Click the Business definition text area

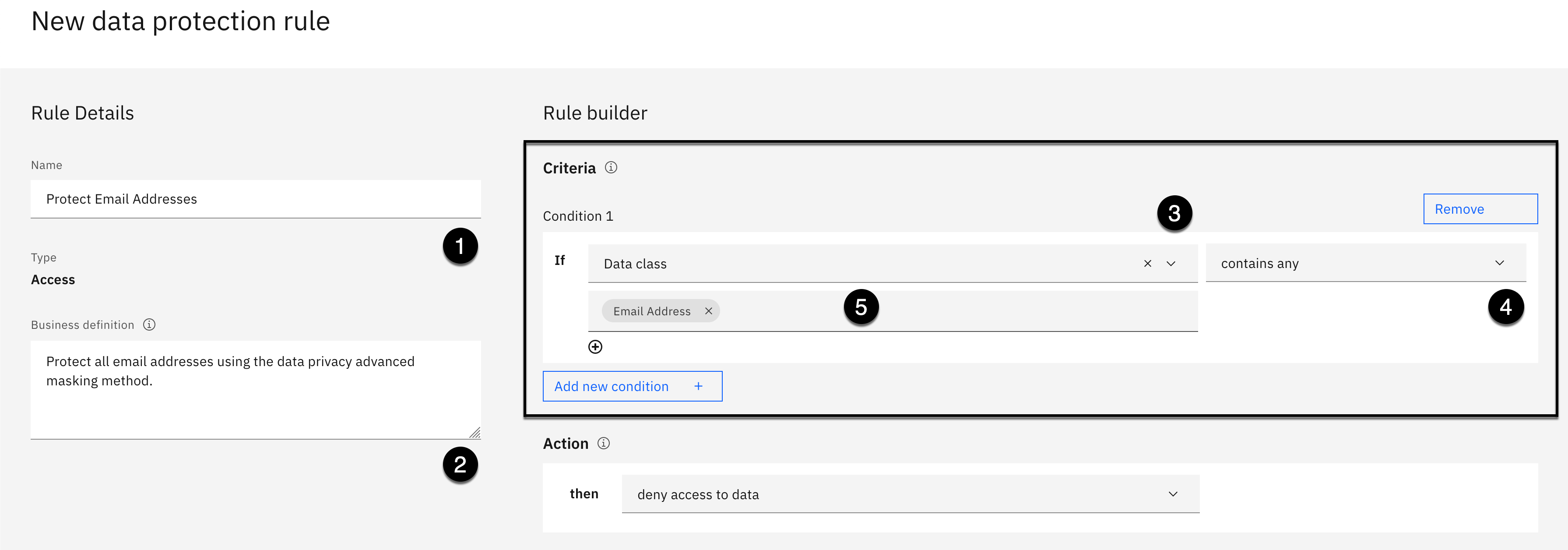[x=256, y=390]
